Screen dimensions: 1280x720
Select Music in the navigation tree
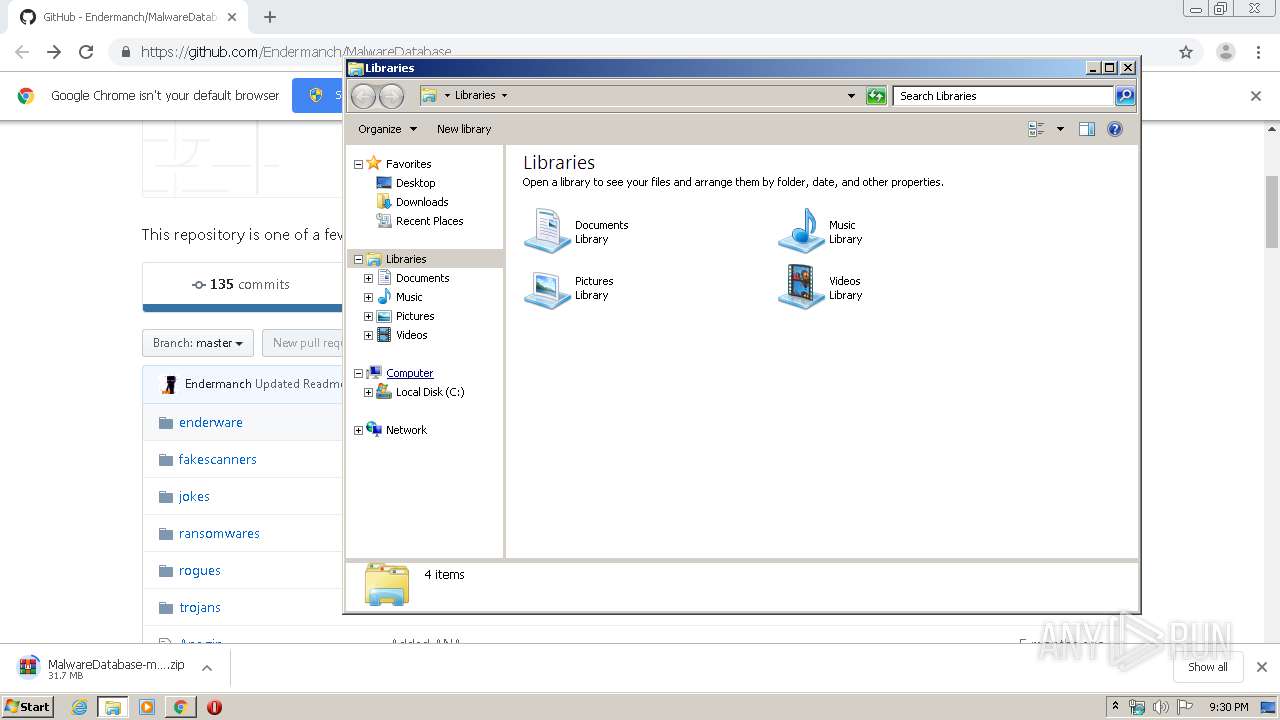pos(409,297)
